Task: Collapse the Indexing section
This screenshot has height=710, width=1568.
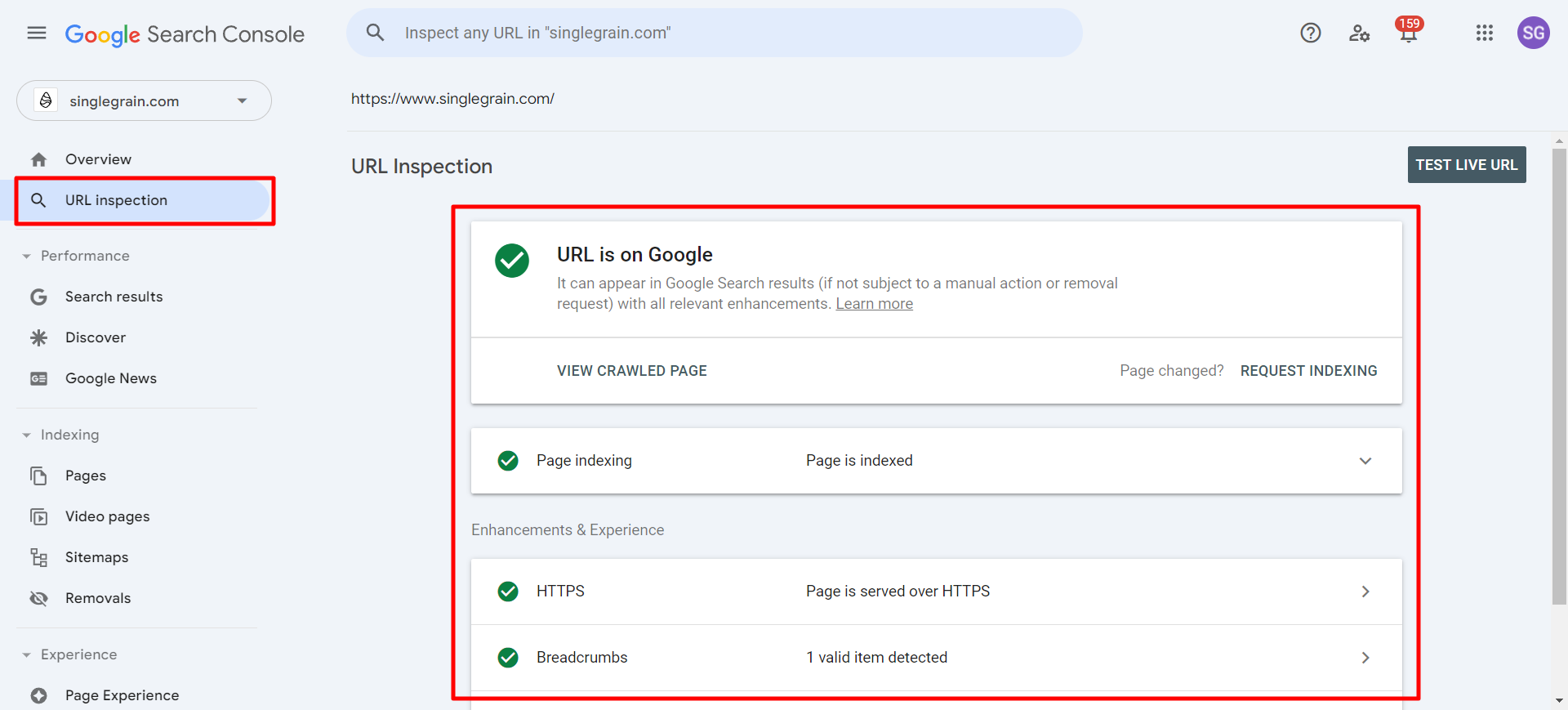Action: pos(26,435)
